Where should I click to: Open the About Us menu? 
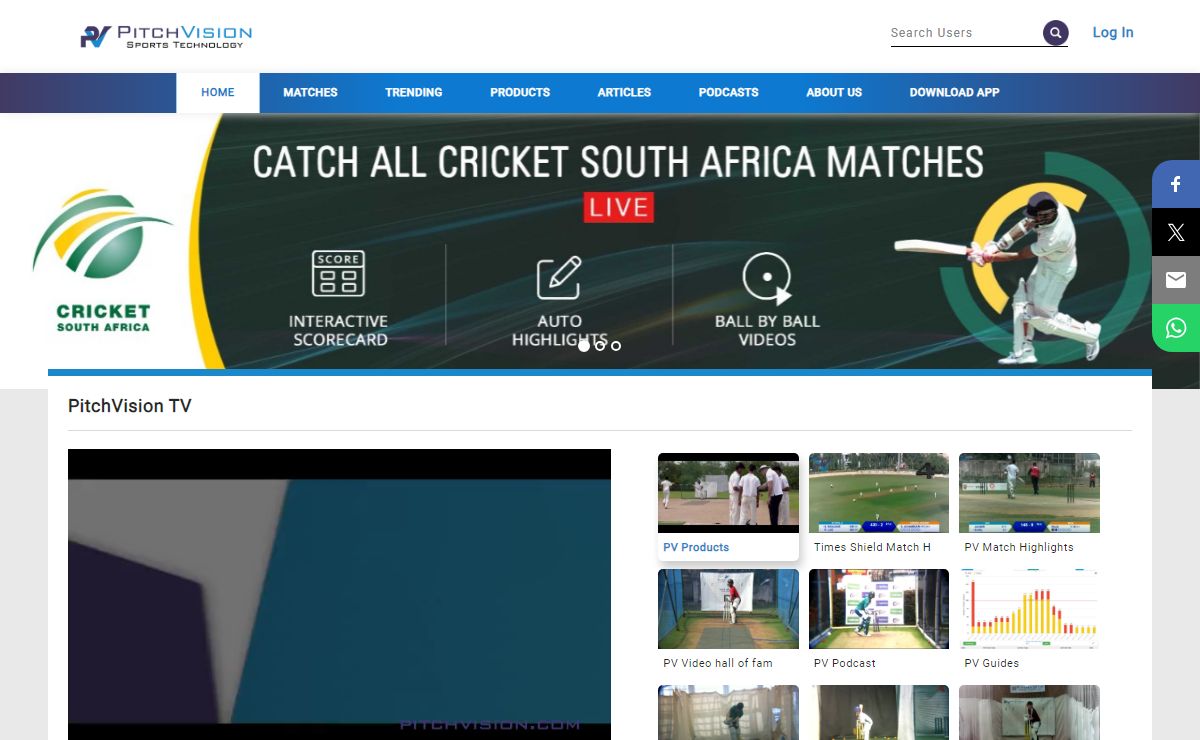coord(834,93)
